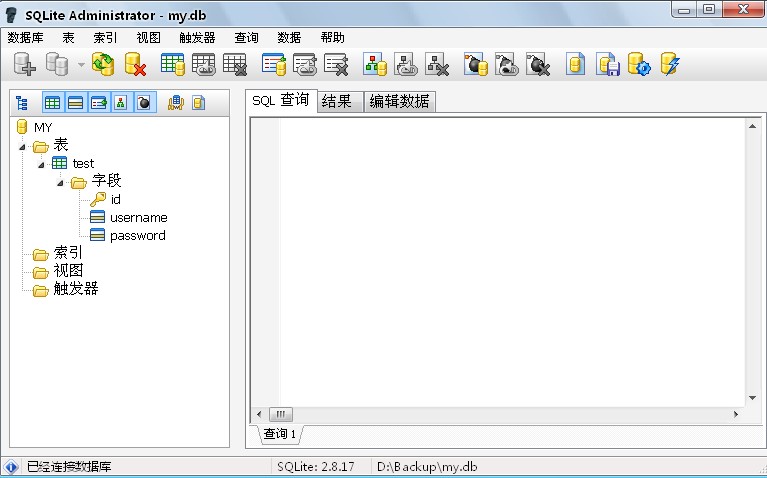Click the open SQL query file icon
Viewport: 767px width, 478px height.
pyautogui.click(x=576, y=64)
